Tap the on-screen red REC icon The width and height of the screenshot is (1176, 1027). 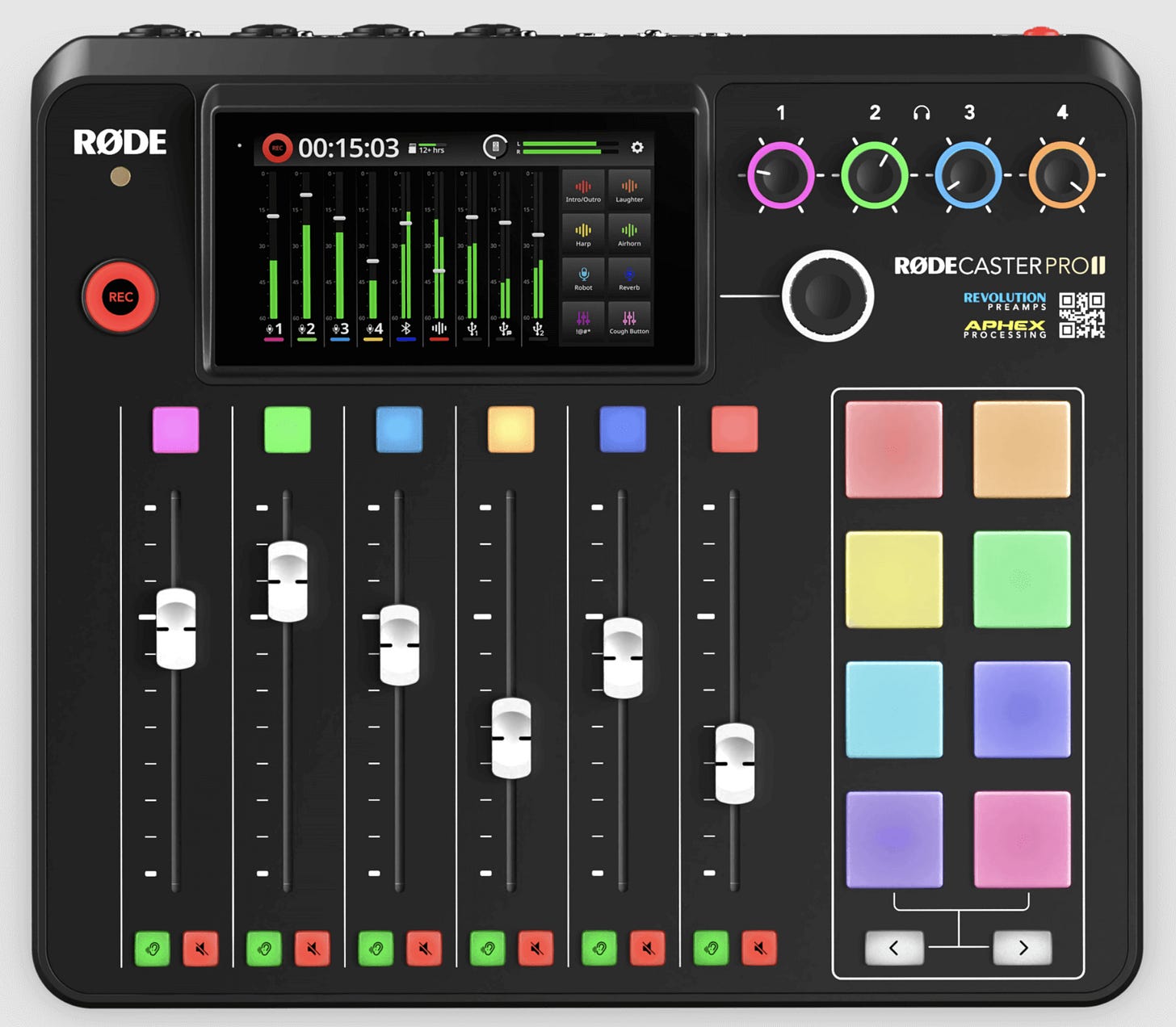point(276,148)
